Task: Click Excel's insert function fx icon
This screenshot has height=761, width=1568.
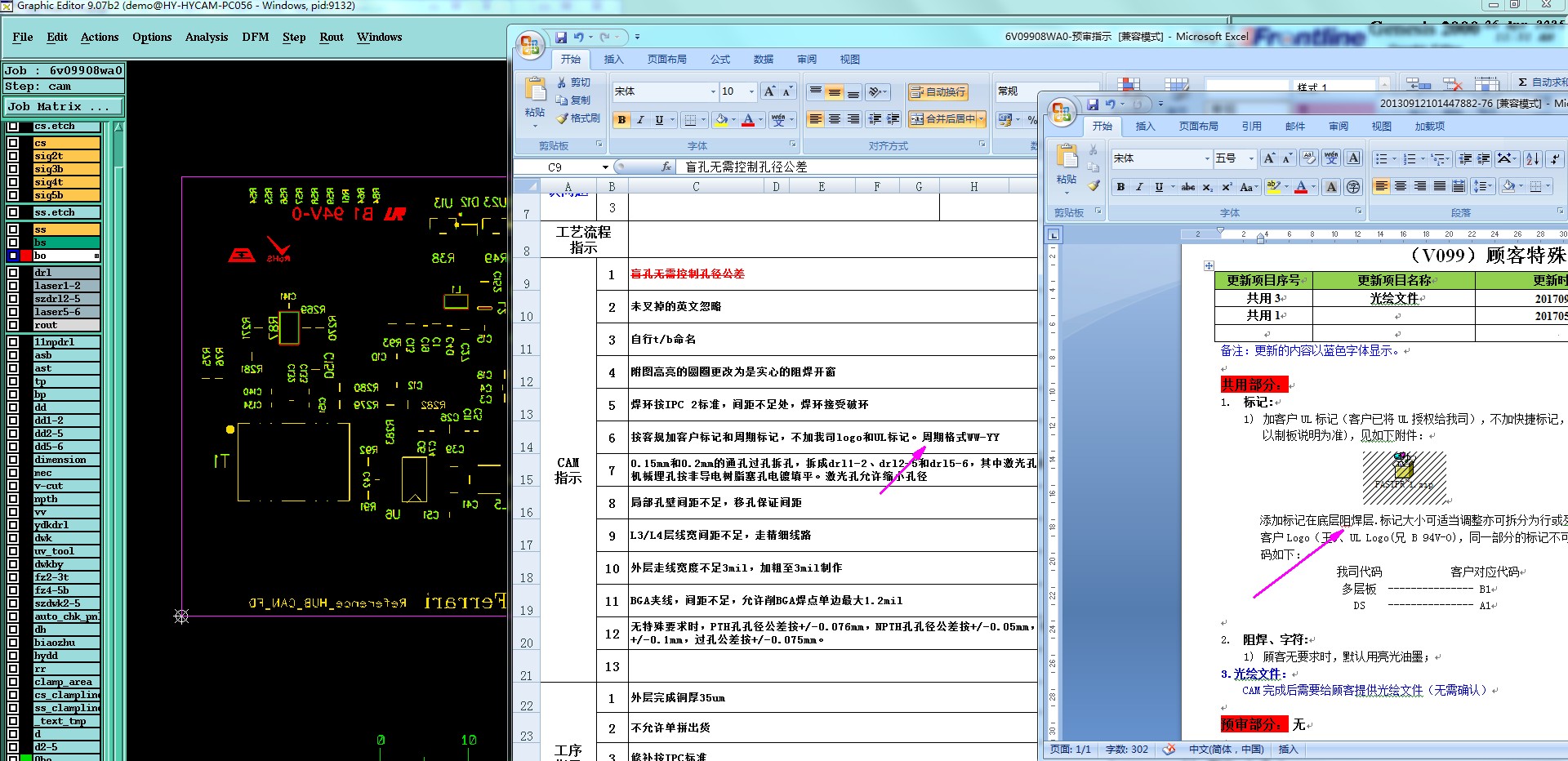Action: click(666, 167)
